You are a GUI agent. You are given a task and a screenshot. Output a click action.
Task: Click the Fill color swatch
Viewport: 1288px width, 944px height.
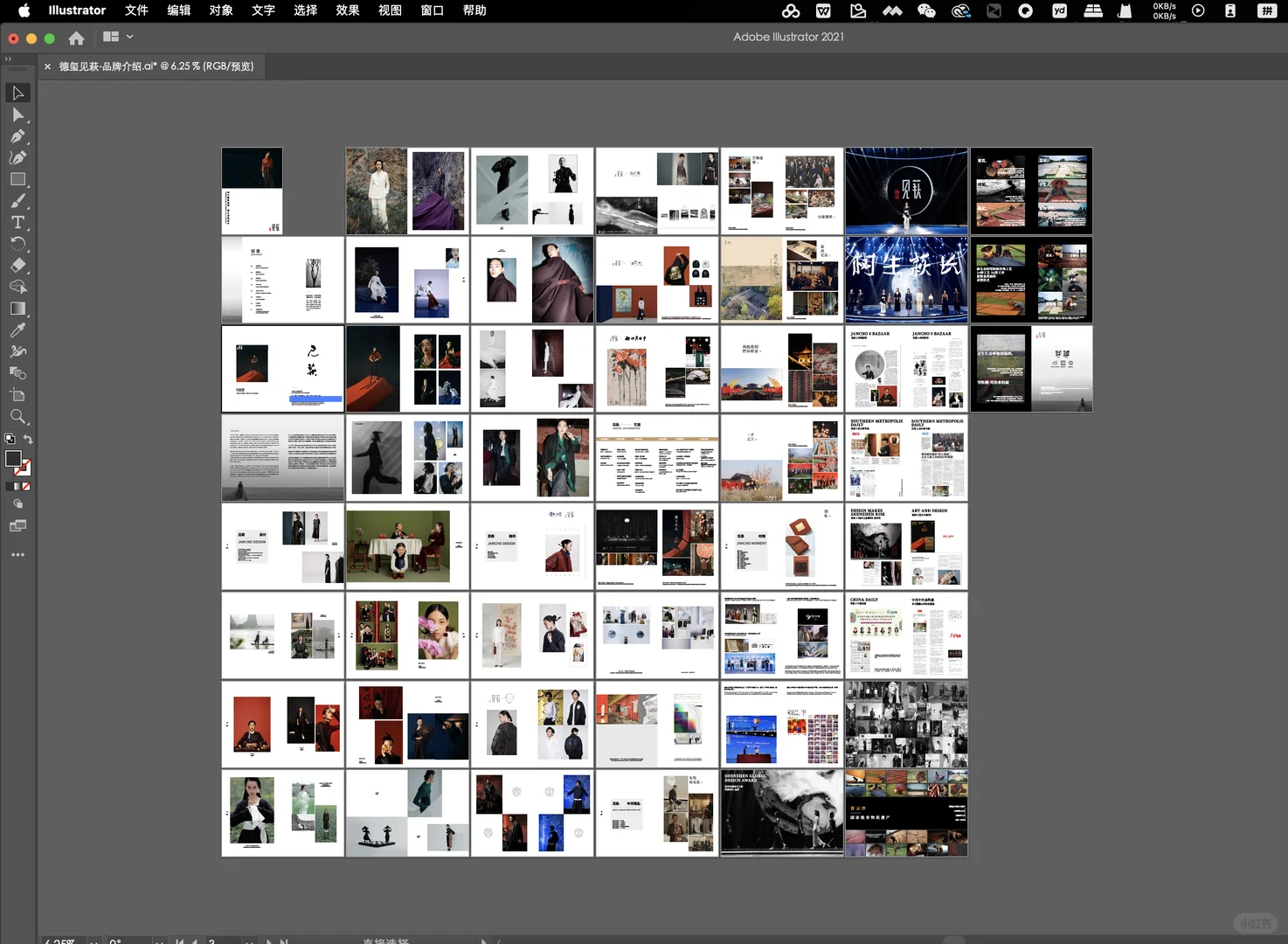[x=13, y=459]
